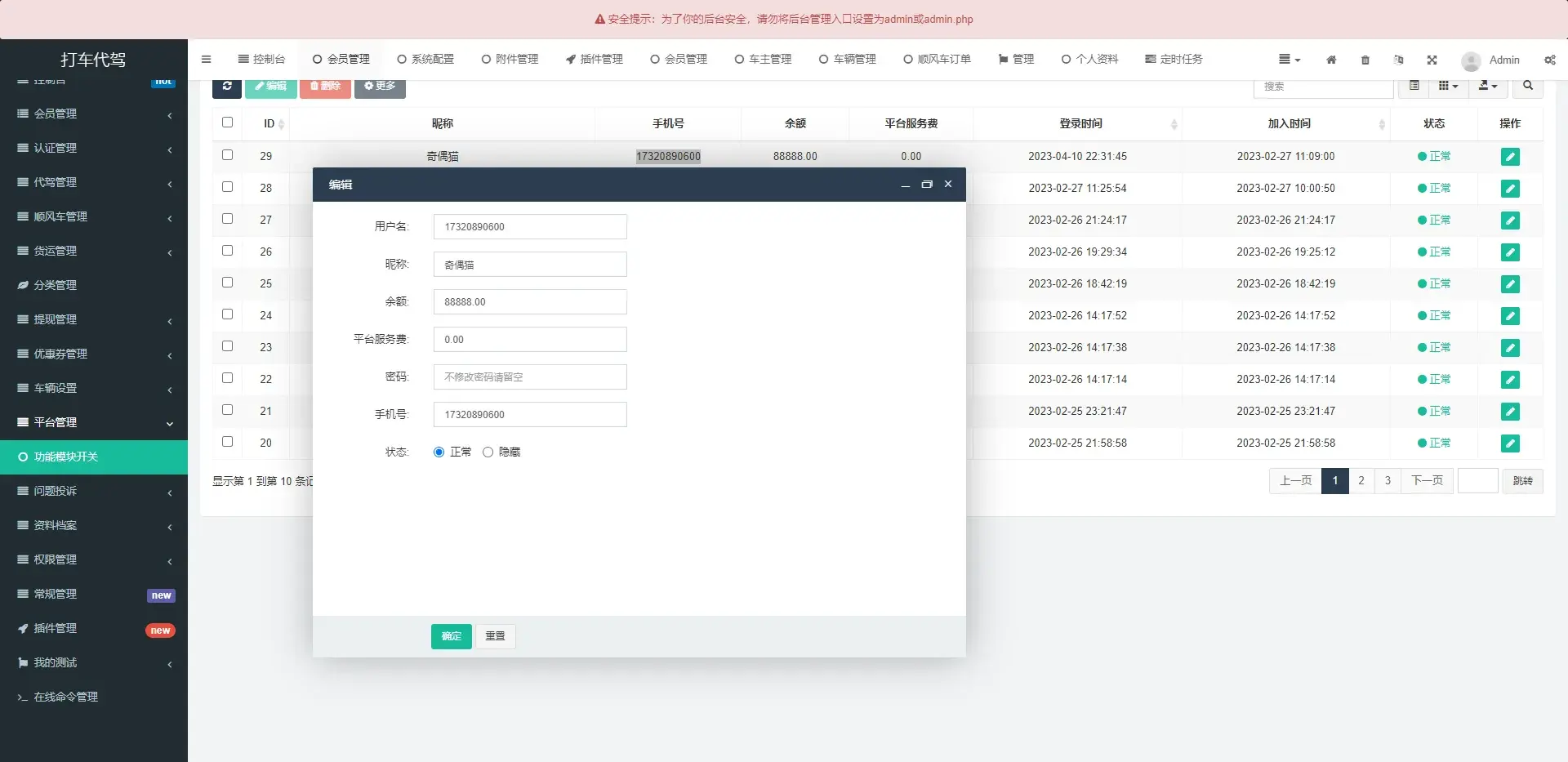This screenshot has width=1568, height=762.
Task: Check the checkbox for row ID 23
Action: [227, 345]
